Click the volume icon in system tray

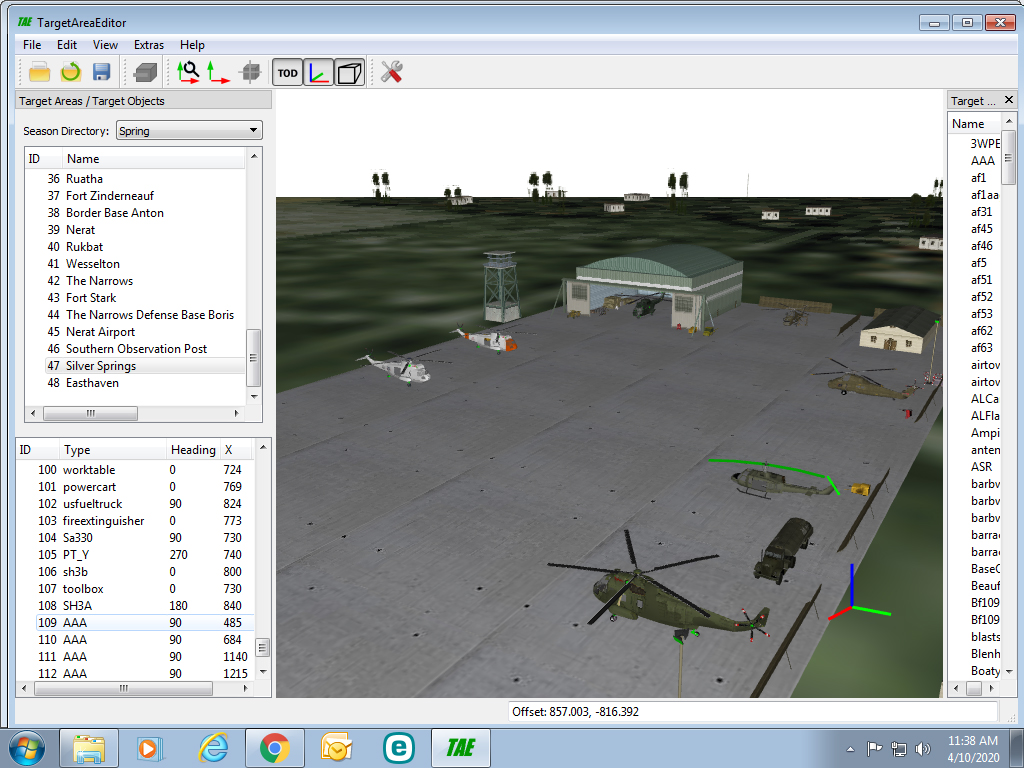click(922, 748)
